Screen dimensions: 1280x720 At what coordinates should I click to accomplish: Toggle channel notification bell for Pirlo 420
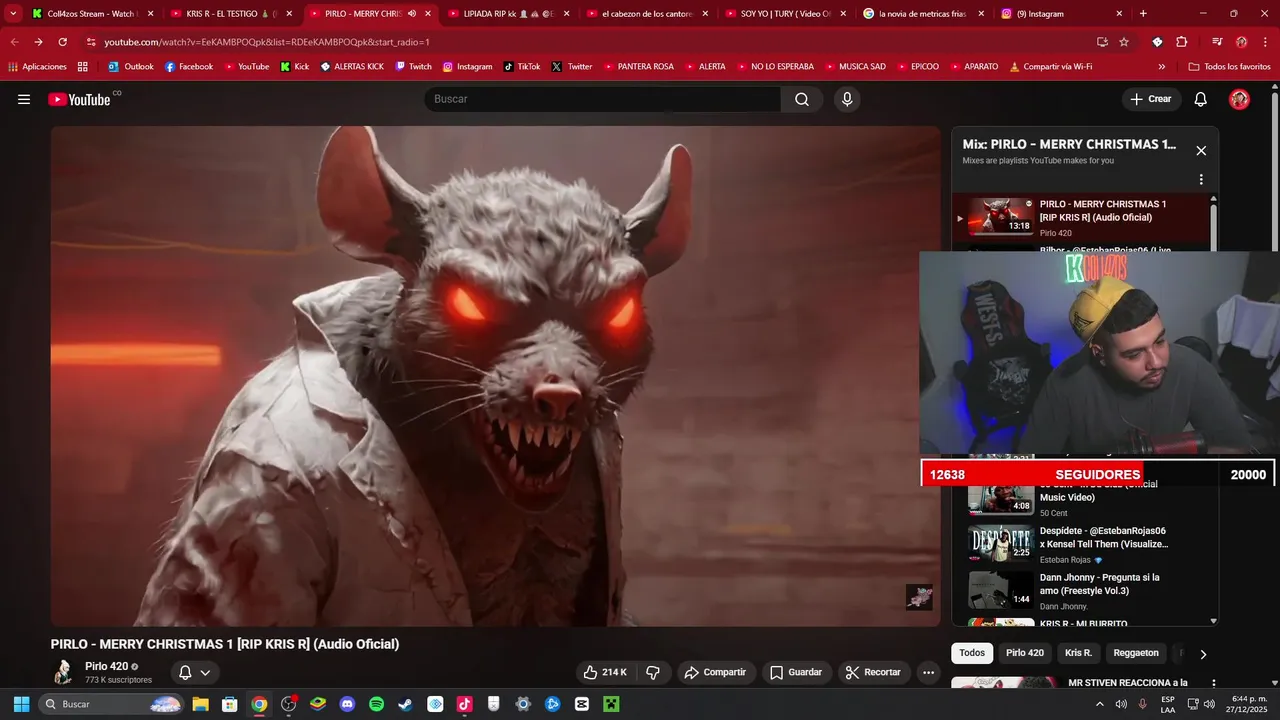point(185,672)
